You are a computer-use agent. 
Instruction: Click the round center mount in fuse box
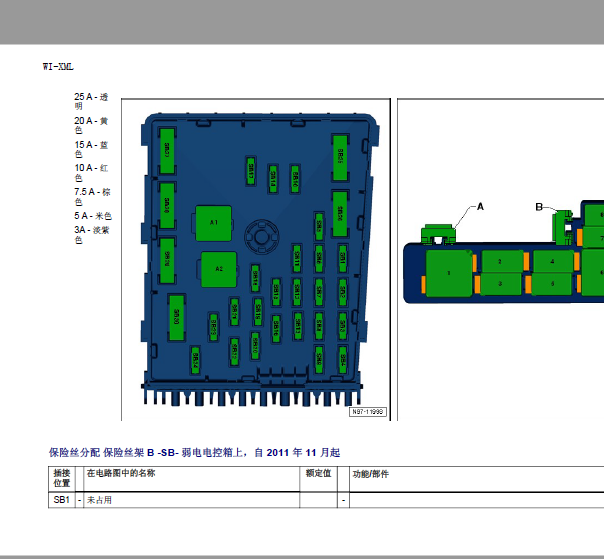tap(262, 237)
